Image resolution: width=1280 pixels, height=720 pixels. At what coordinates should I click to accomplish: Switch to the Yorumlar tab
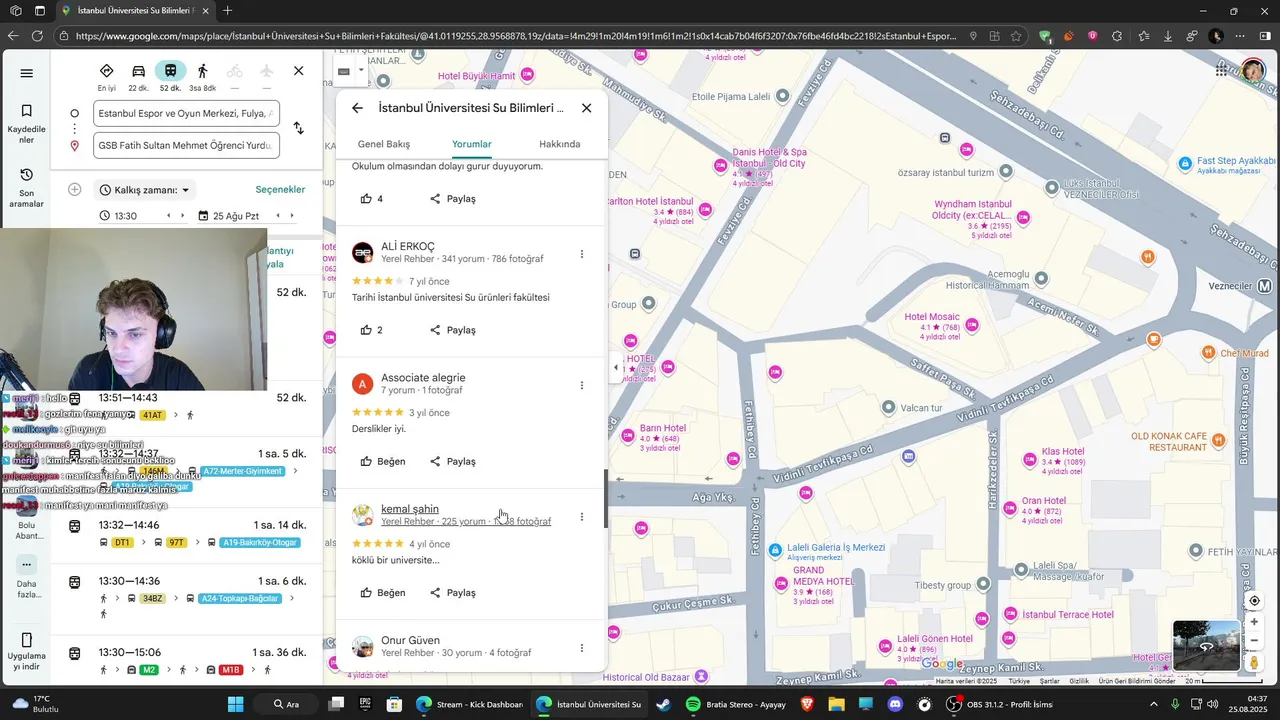click(x=471, y=144)
